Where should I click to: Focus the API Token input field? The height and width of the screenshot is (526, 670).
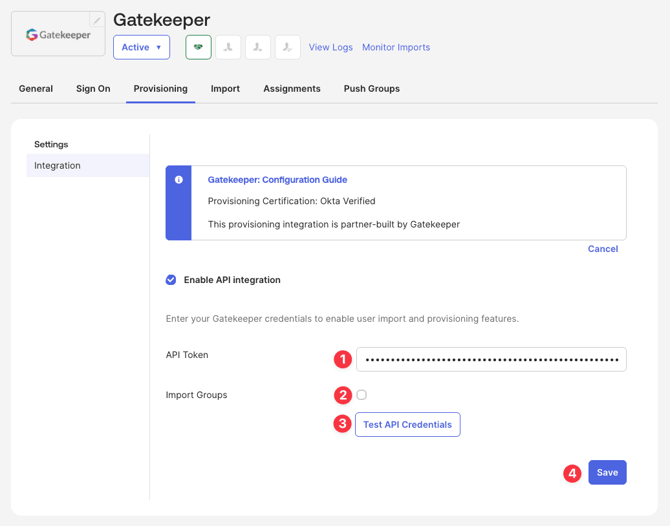(491, 359)
